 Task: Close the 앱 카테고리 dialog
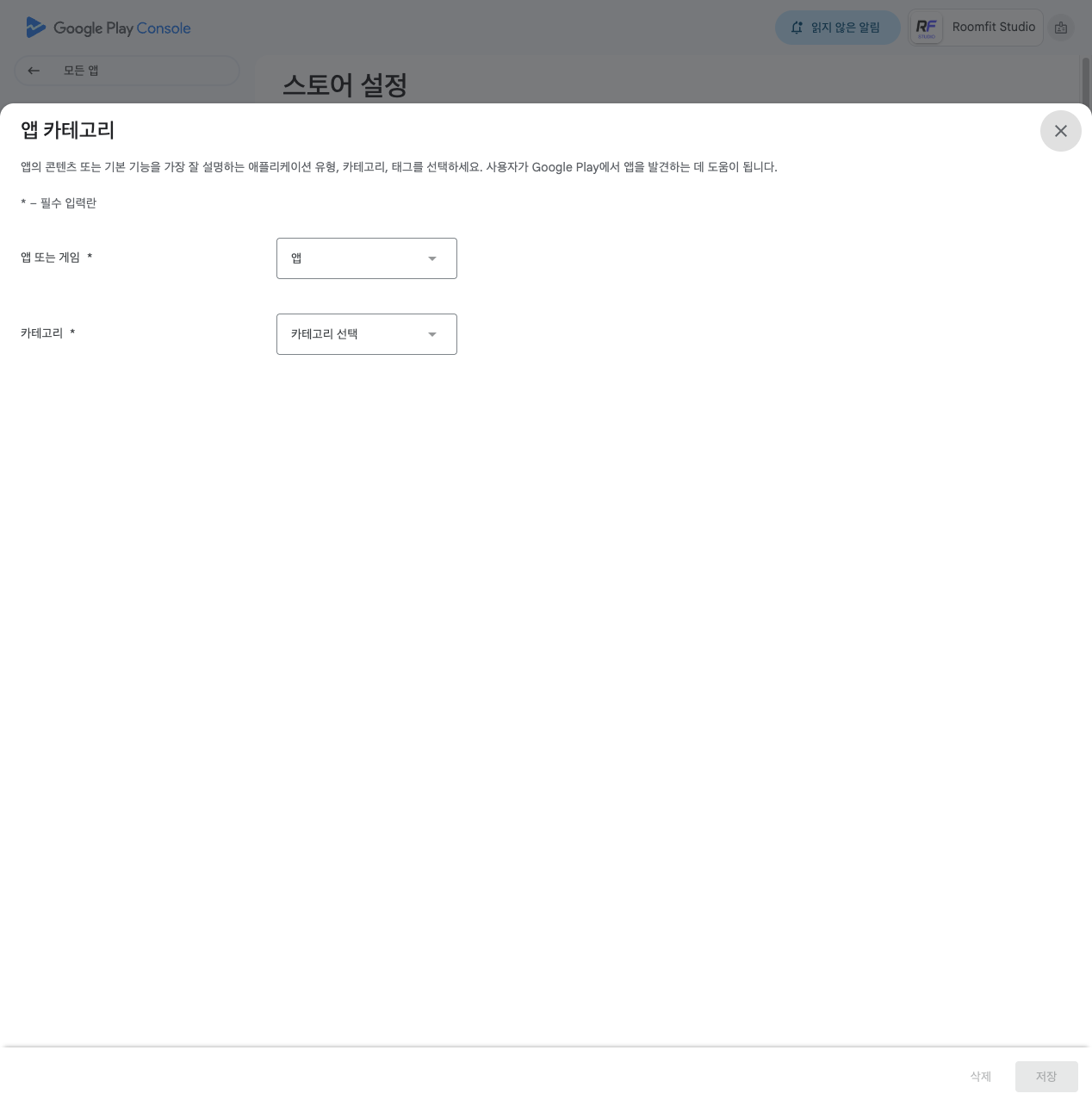coord(1060,131)
